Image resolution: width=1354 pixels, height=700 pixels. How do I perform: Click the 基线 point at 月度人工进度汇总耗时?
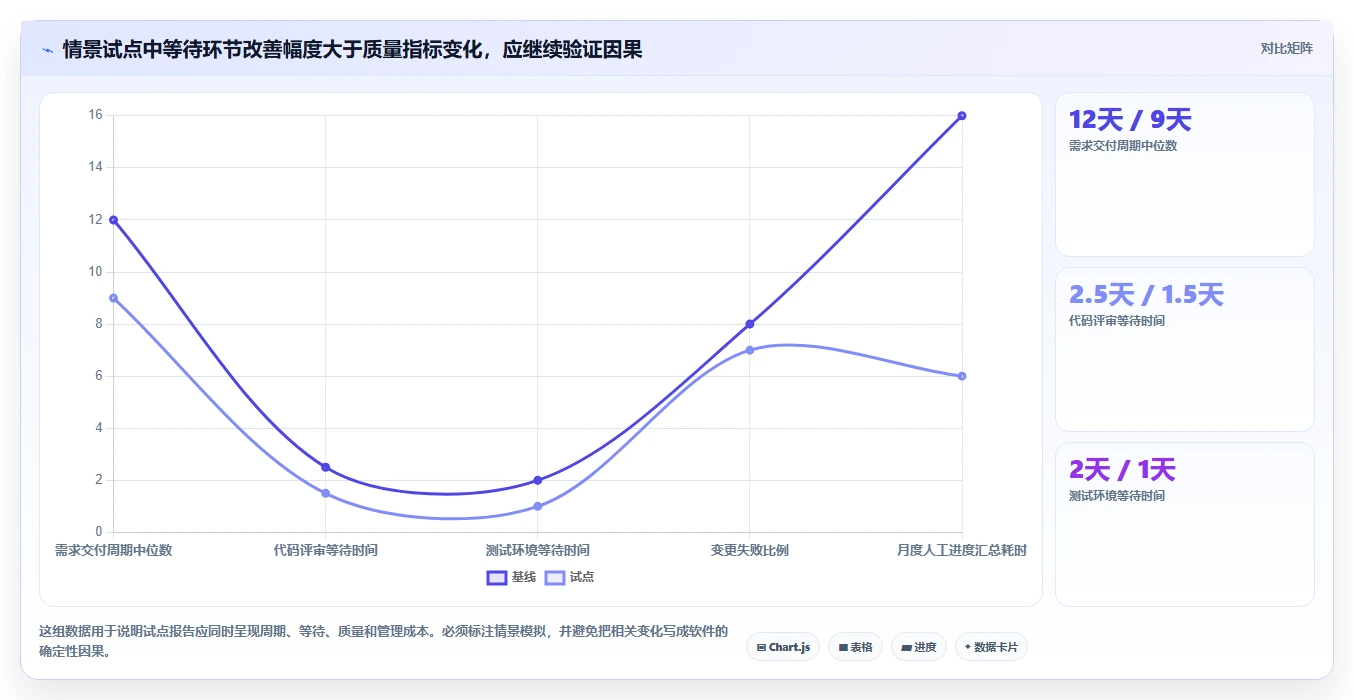961,116
